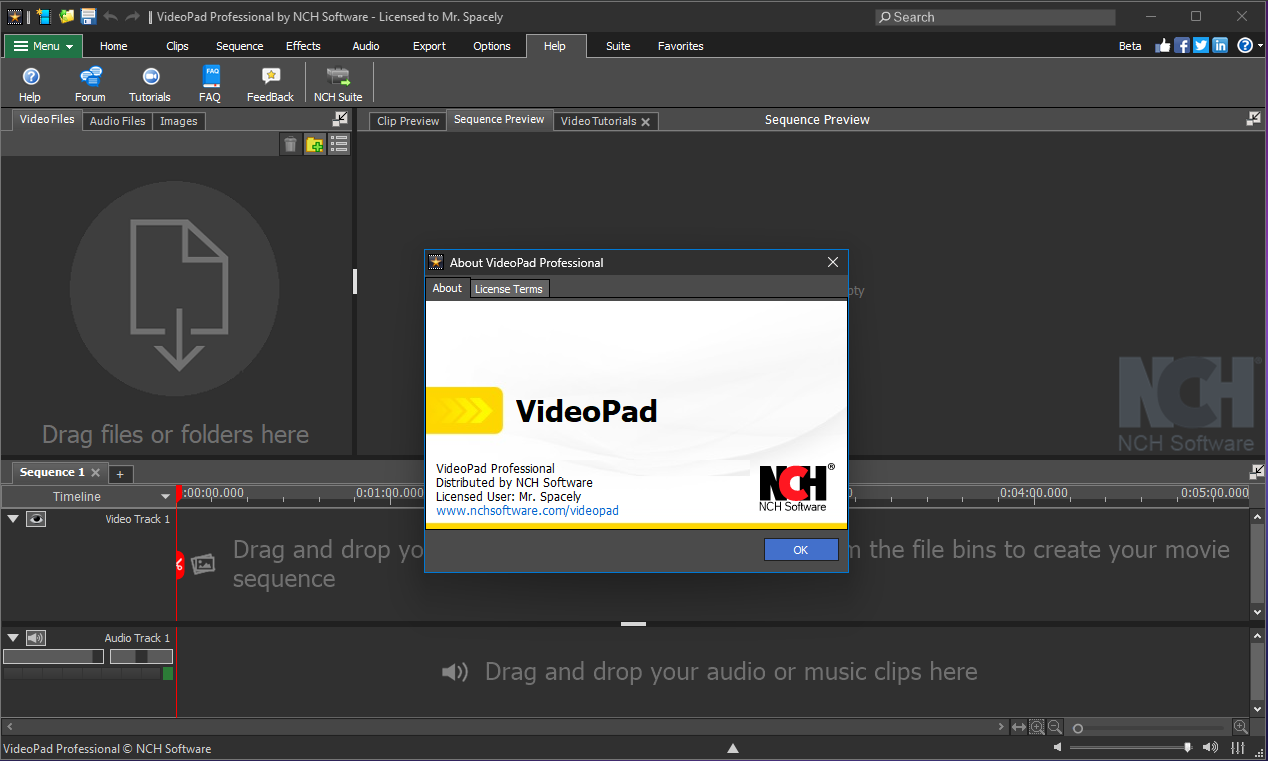The height and width of the screenshot is (761, 1268).
Task: Click the blue help question mark icon
Action: pyautogui.click(x=1245, y=46)
